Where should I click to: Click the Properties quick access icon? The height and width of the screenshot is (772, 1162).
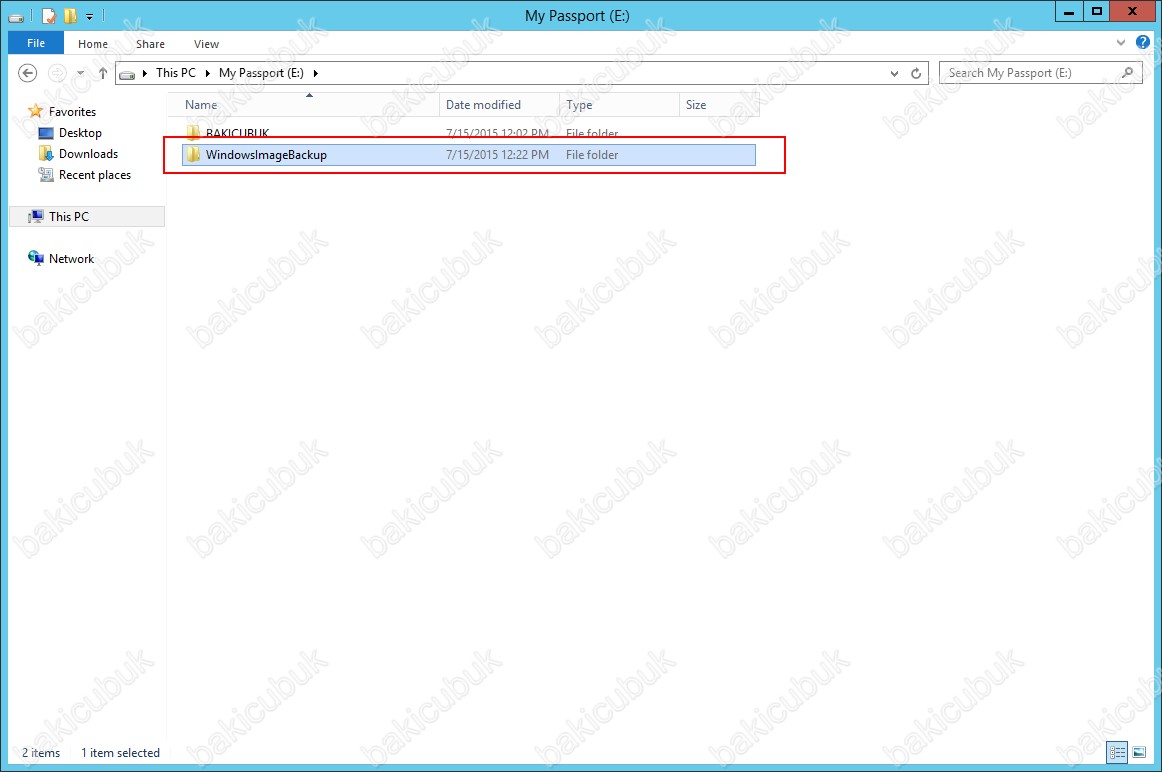[x=48, y=15]
